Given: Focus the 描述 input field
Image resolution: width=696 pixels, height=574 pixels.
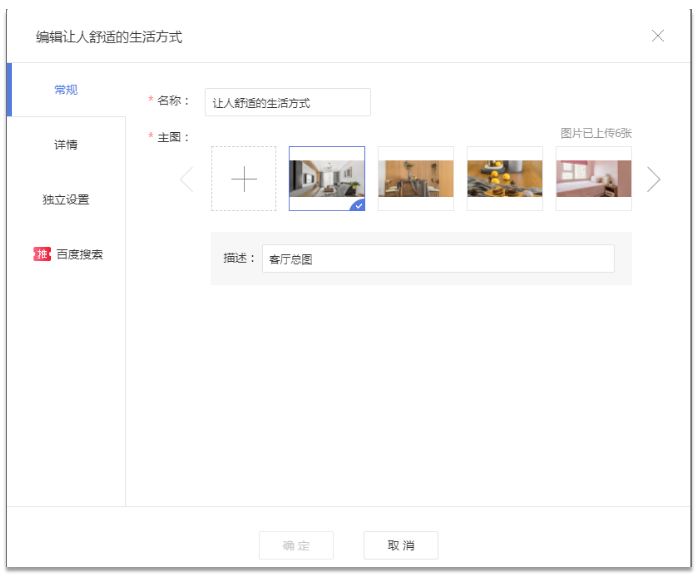Looking at the screenshot, I should (438, 258).
